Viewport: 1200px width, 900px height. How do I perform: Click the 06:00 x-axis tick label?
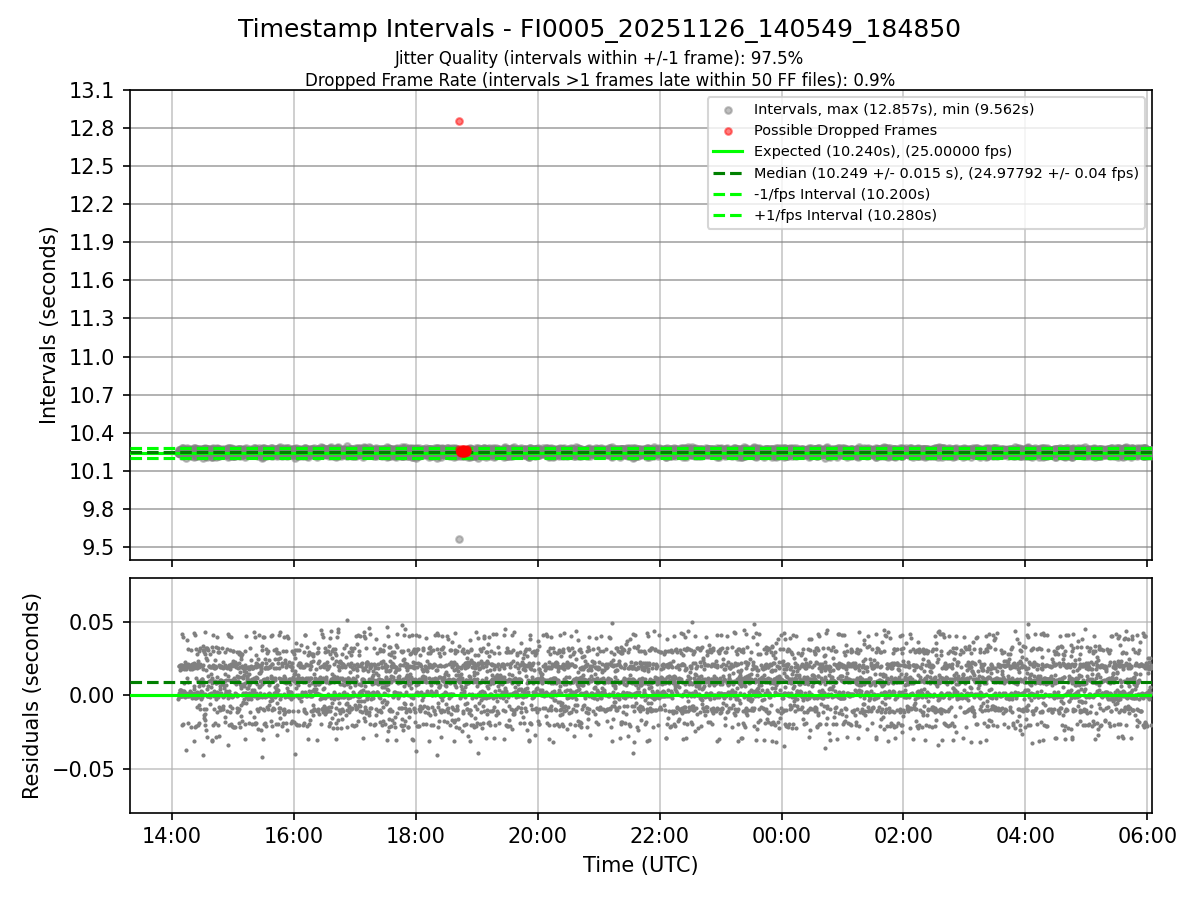pos(1147,835)
